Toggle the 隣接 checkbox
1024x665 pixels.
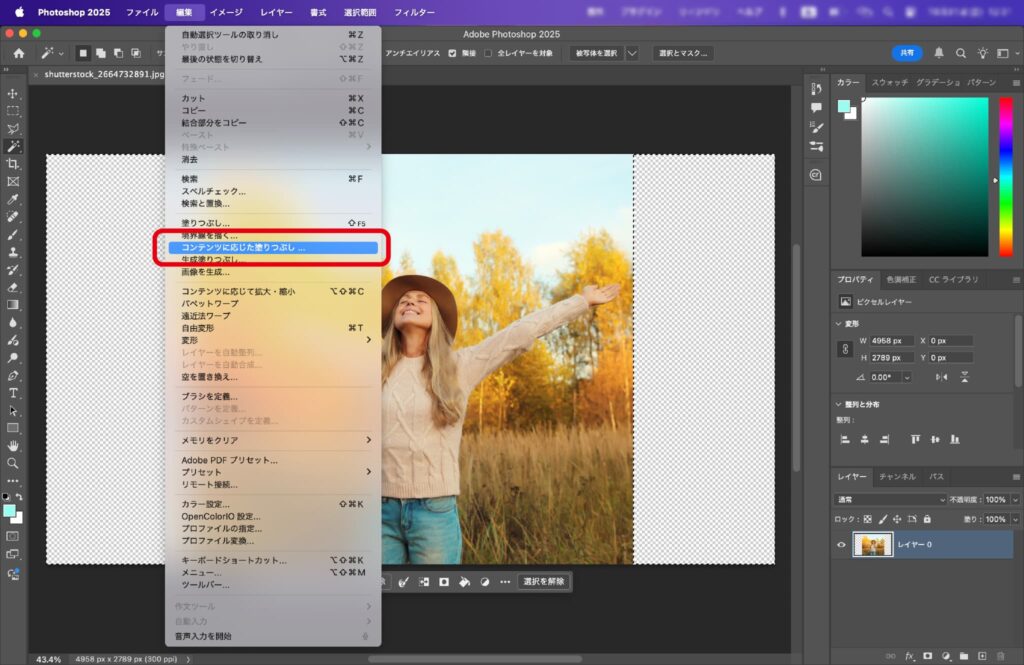(453, 53)
